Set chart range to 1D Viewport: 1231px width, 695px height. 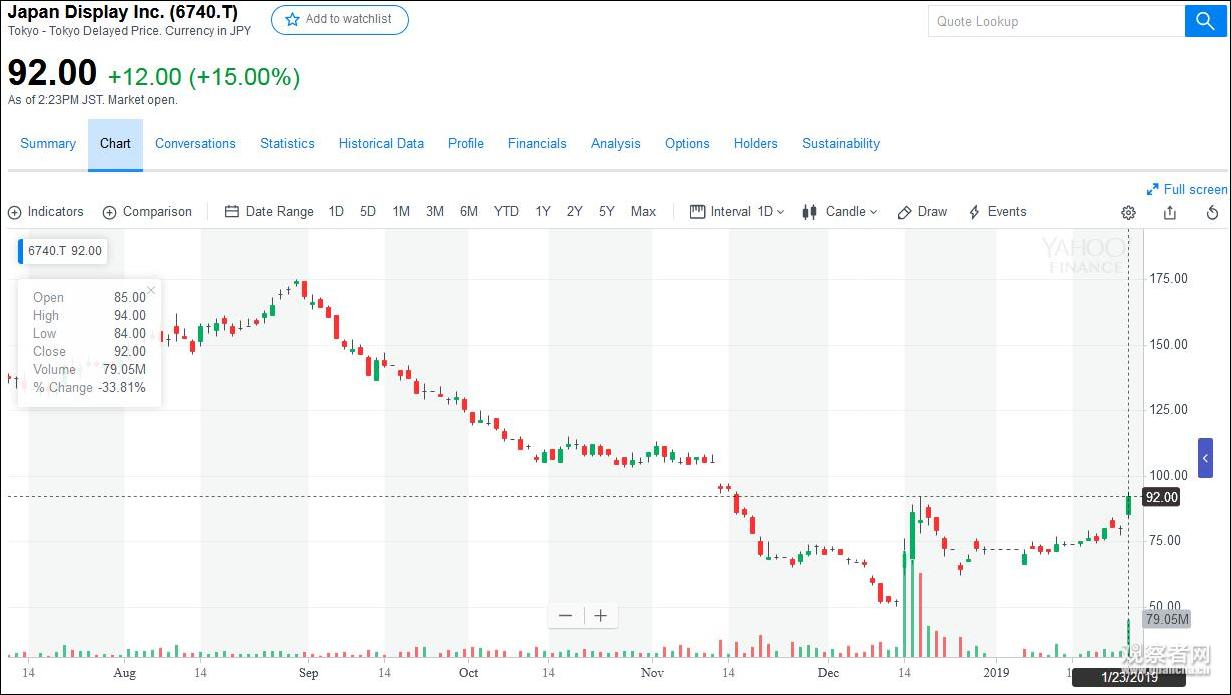(x=336, y=212)
